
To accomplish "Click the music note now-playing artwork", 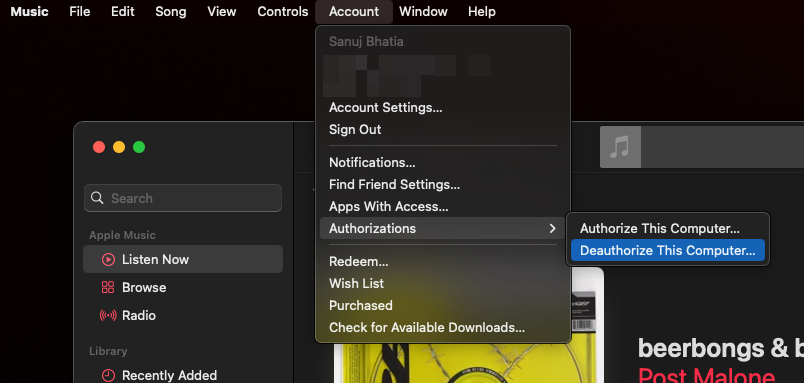I will tap(620, 147).
